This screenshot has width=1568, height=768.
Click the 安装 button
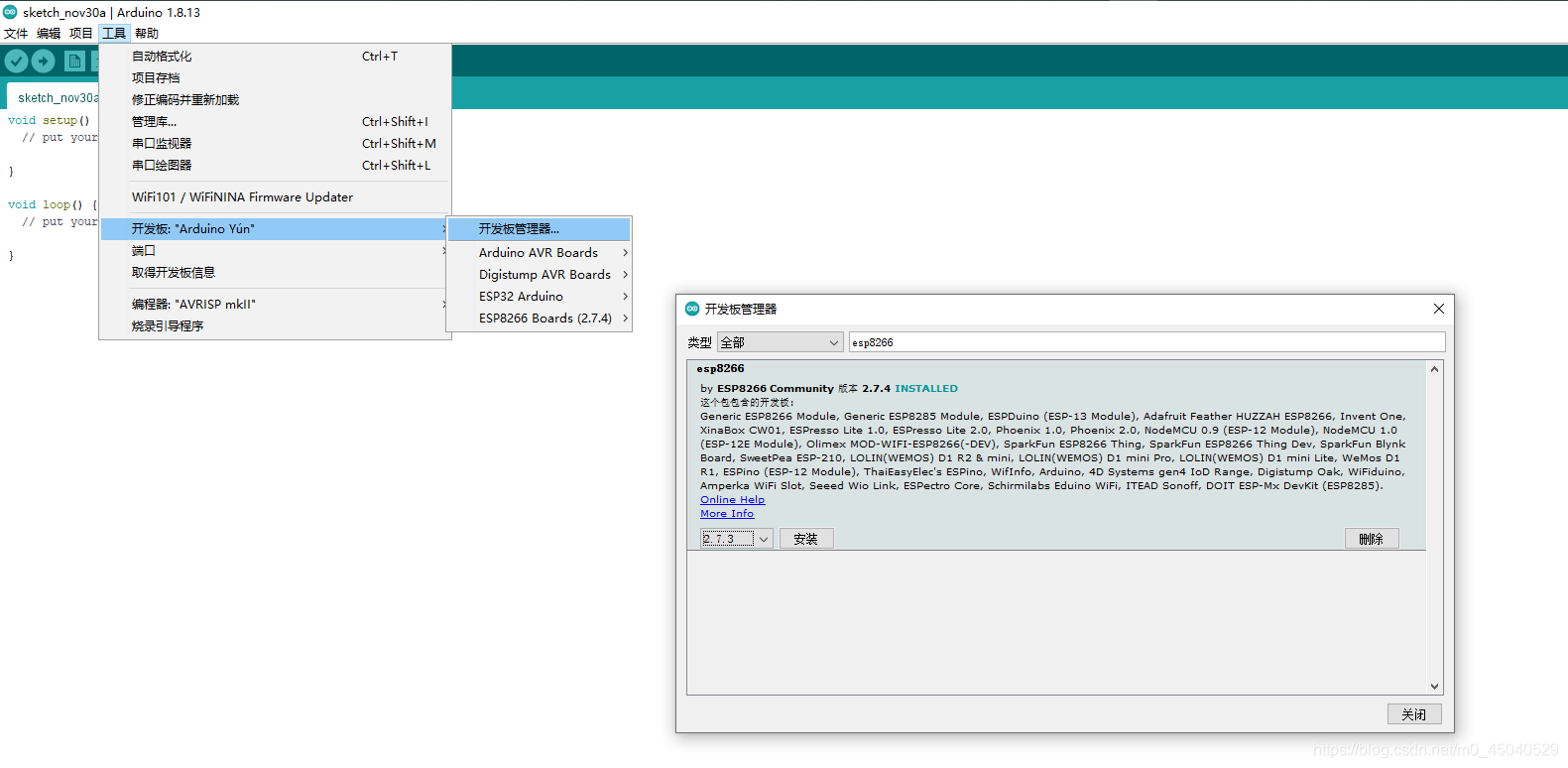point(806,539)
